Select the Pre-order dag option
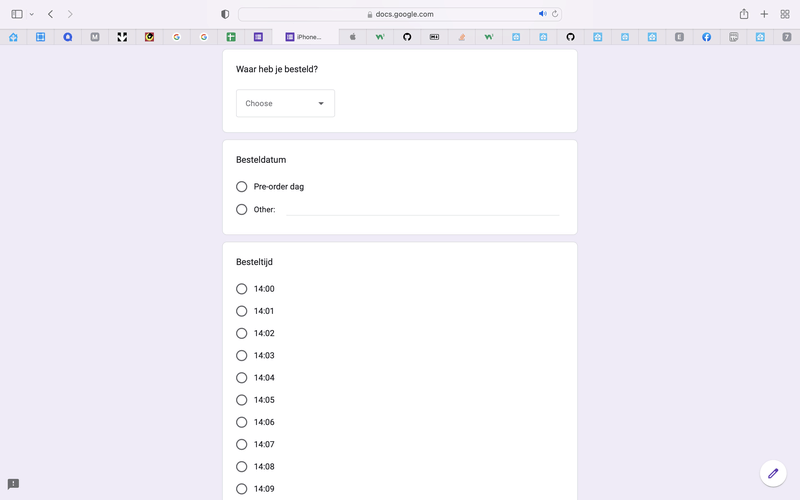The image size is (800, 500). click(242, 187)
